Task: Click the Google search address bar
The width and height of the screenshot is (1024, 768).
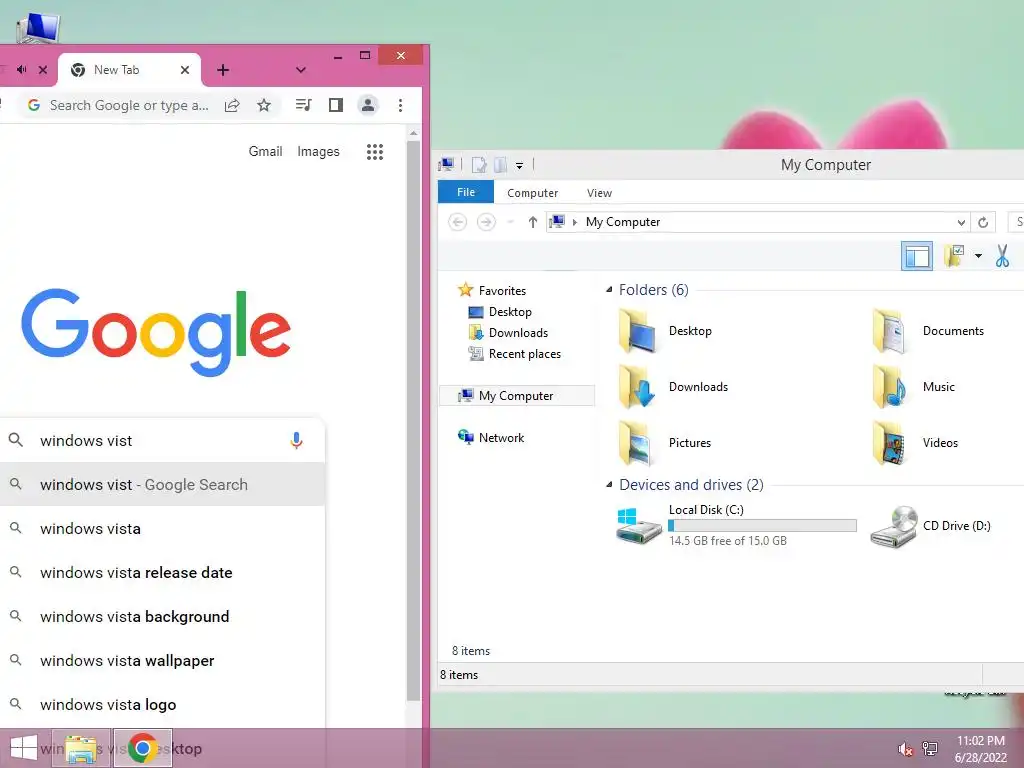Action: (129, 105)
